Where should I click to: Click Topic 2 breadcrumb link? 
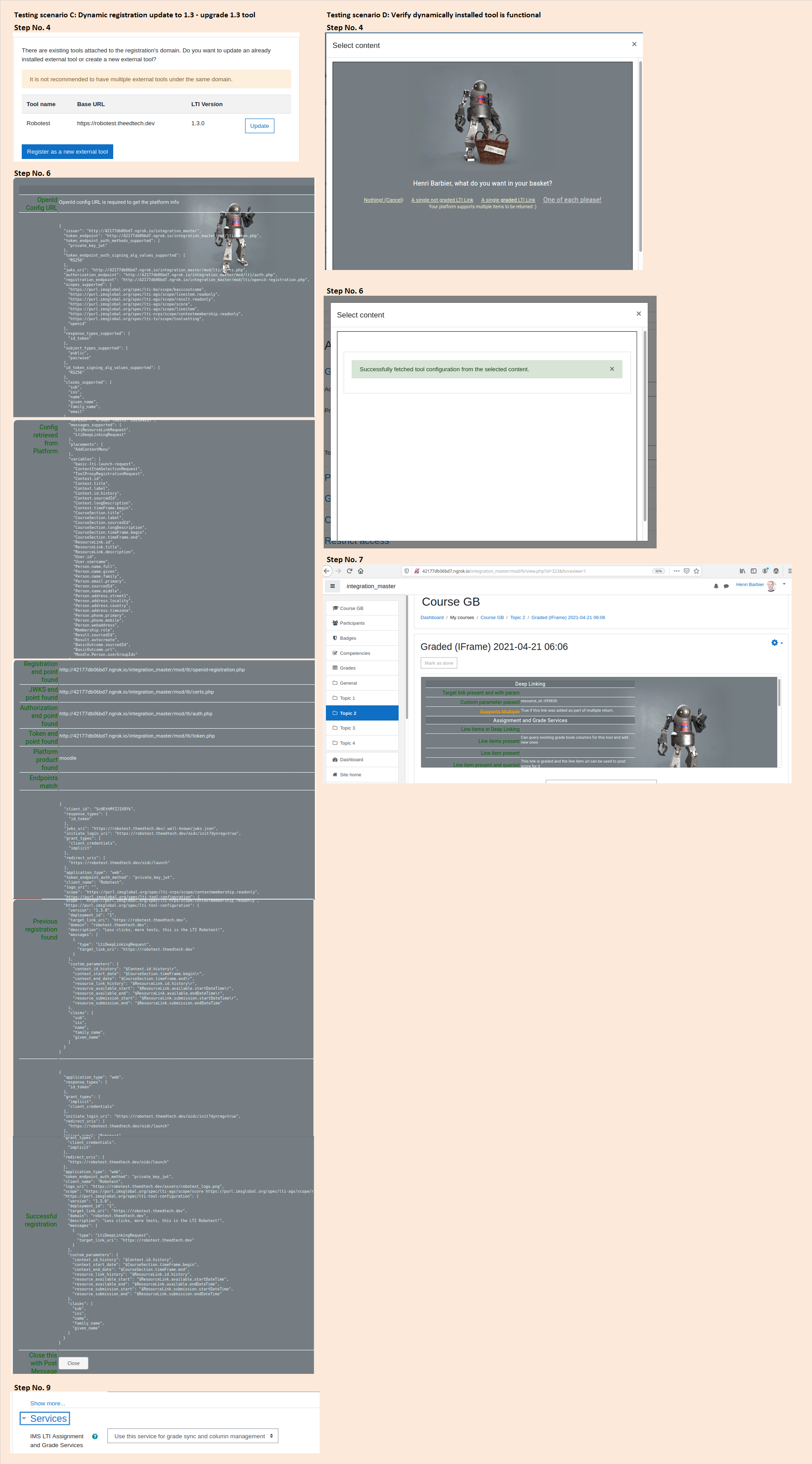[518, 617]
